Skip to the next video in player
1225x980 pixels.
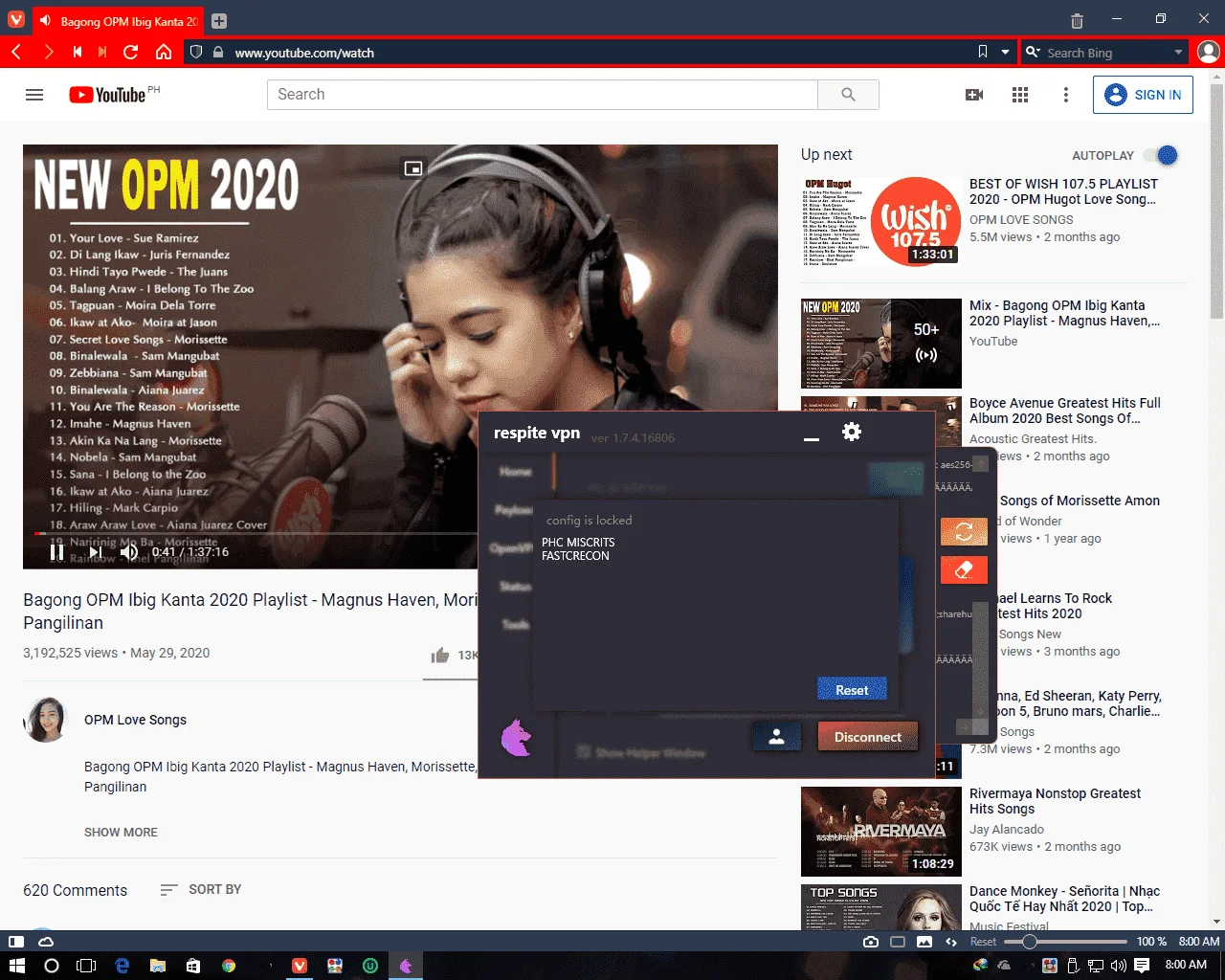[x=95, y=551]
